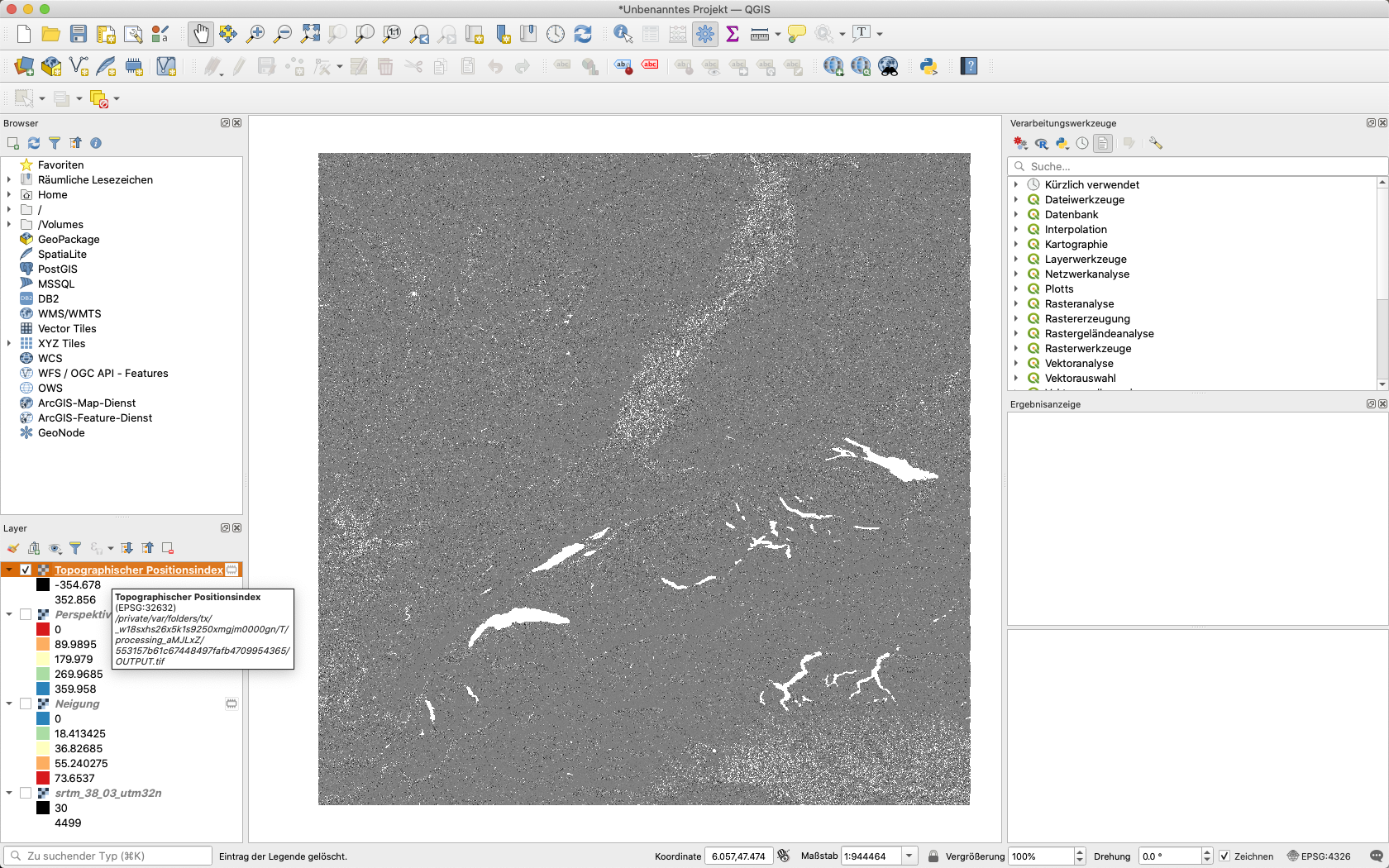This screenshot has width=1389, height=868.
Task: Click the processing toolbox Suche field
Action: tap(1199, 166)
